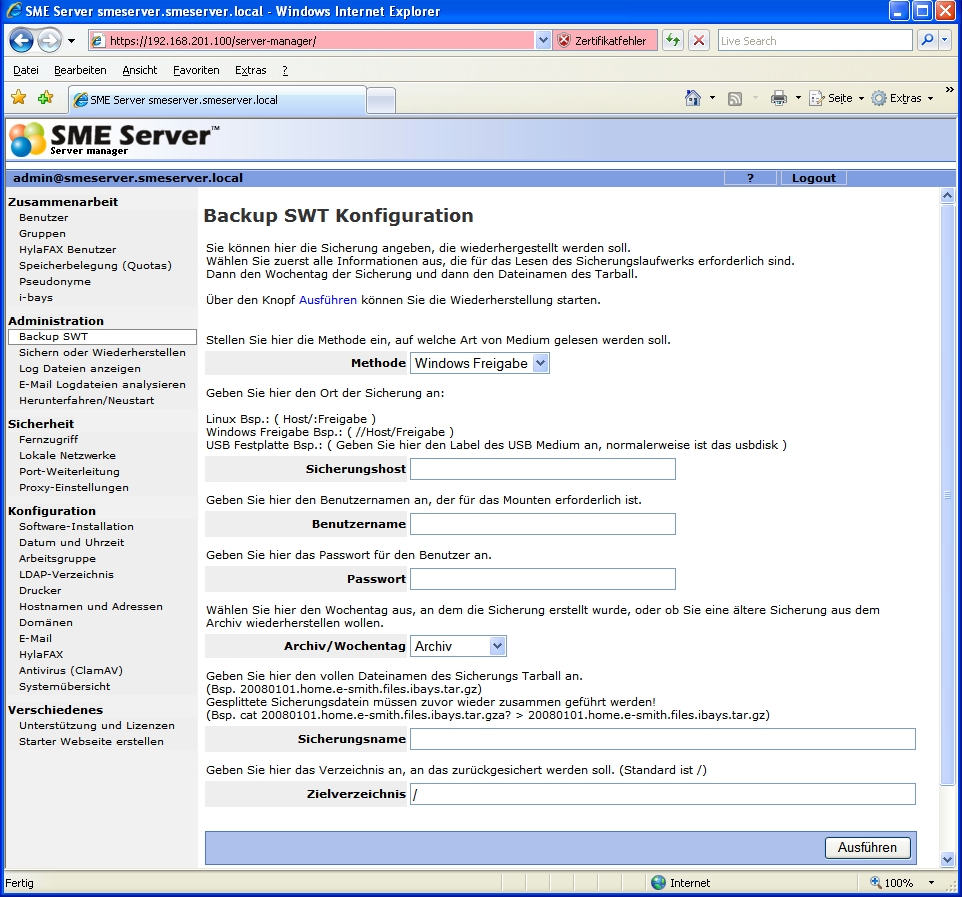Screen dimensions: 962x897
Task: Expand the Print options dropdown arrow
Action: click(x=798, y=98)
